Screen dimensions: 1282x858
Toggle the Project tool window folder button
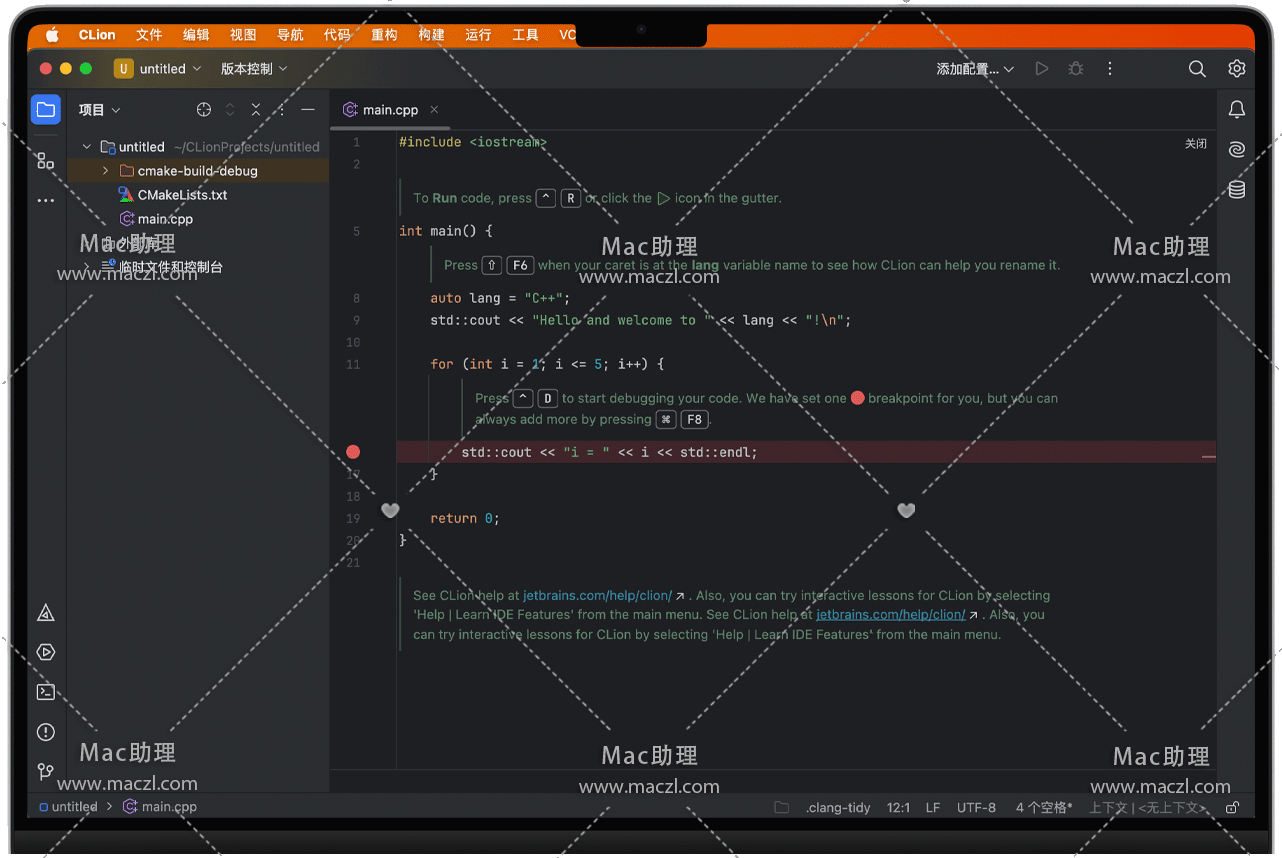pyautogui.click(x=46, y=110)
